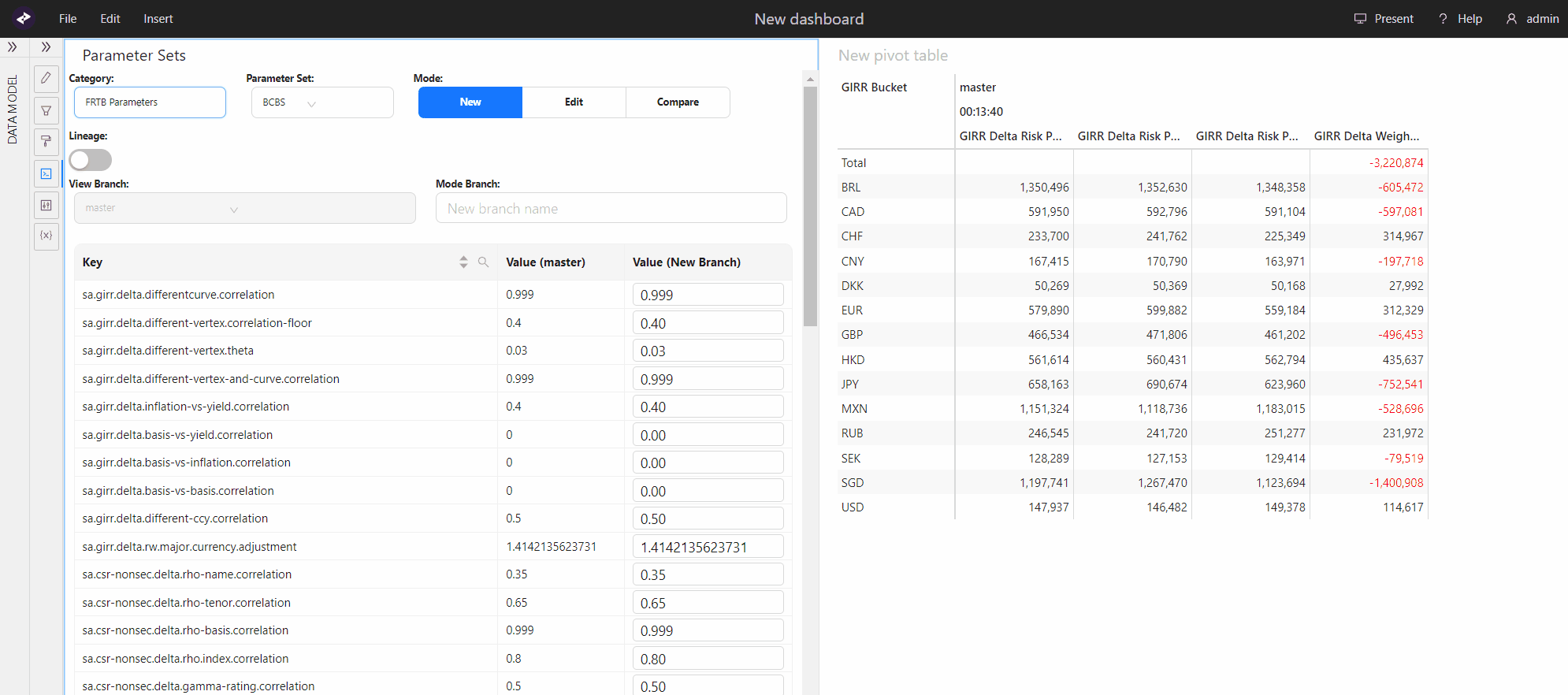Viewport: 1568px width, 695px height.
Task: Click the GIRR Bucket header in pivot table
Action: [x=874, y=87]
